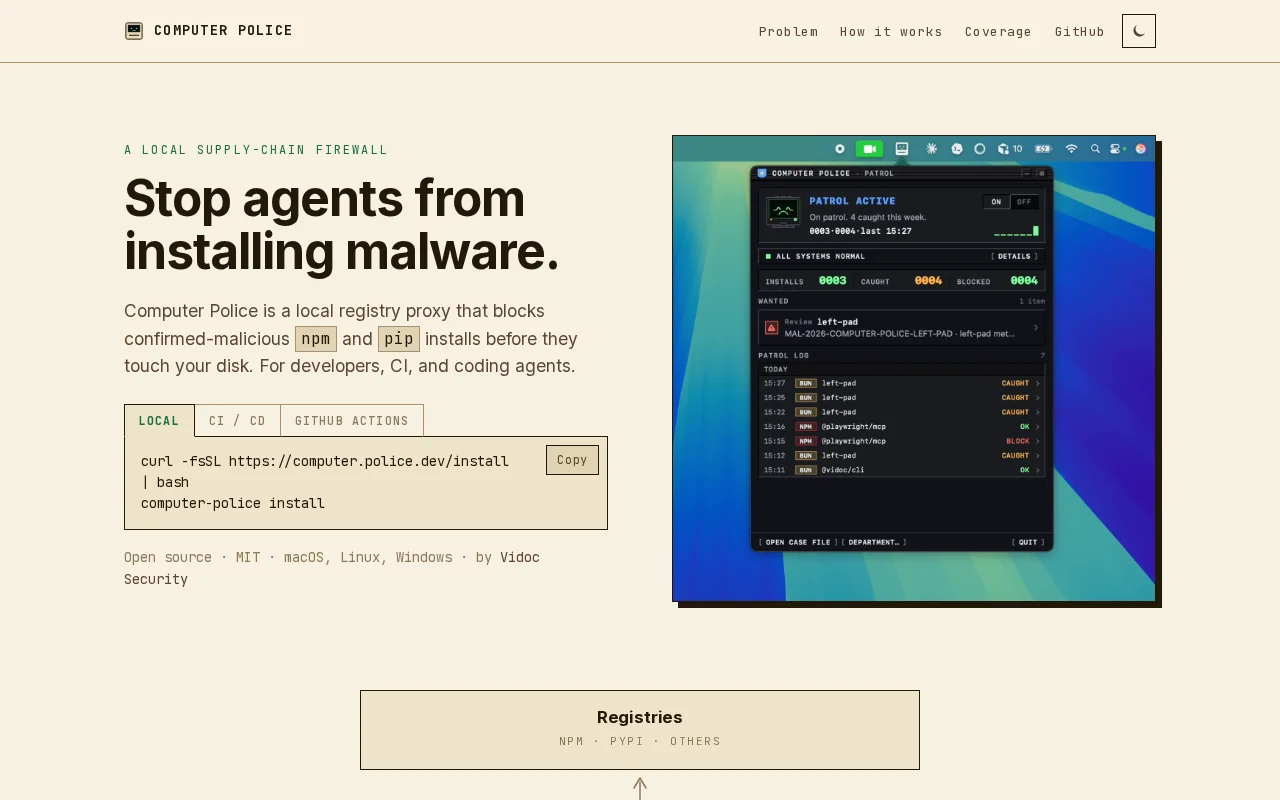The image size is (1280, 800).
Task: Click the @vidoc/cli package name
Action: point(843,470)
